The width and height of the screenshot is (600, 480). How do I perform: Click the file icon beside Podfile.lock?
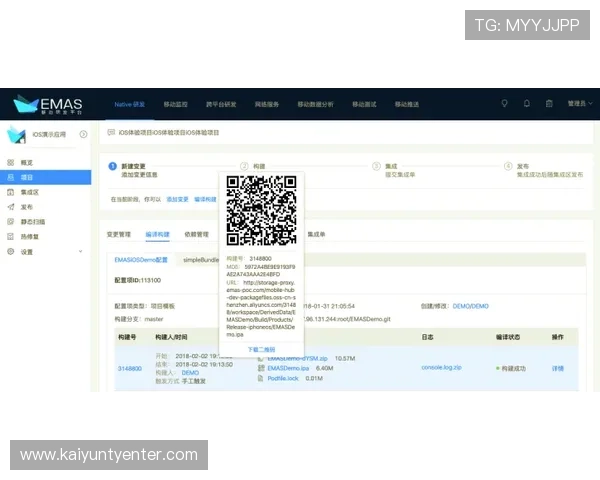(x=261, y=378)
